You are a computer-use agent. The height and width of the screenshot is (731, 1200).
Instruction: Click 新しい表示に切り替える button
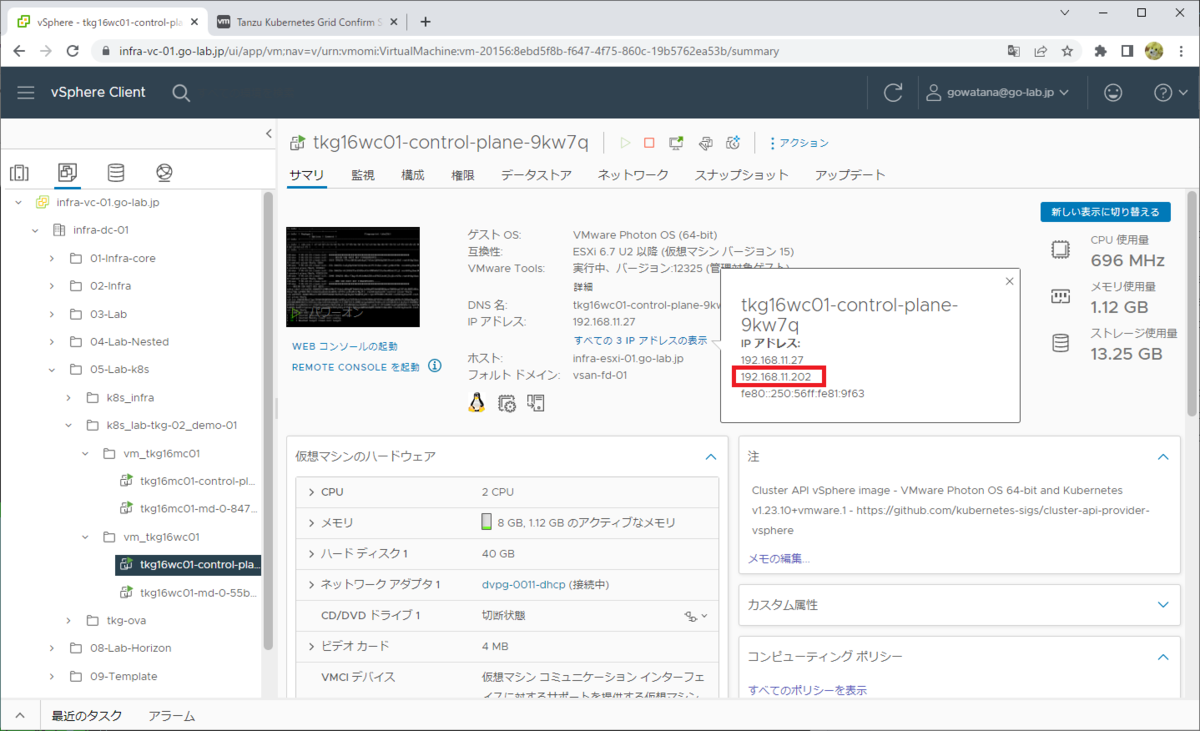pos(1105,212)
